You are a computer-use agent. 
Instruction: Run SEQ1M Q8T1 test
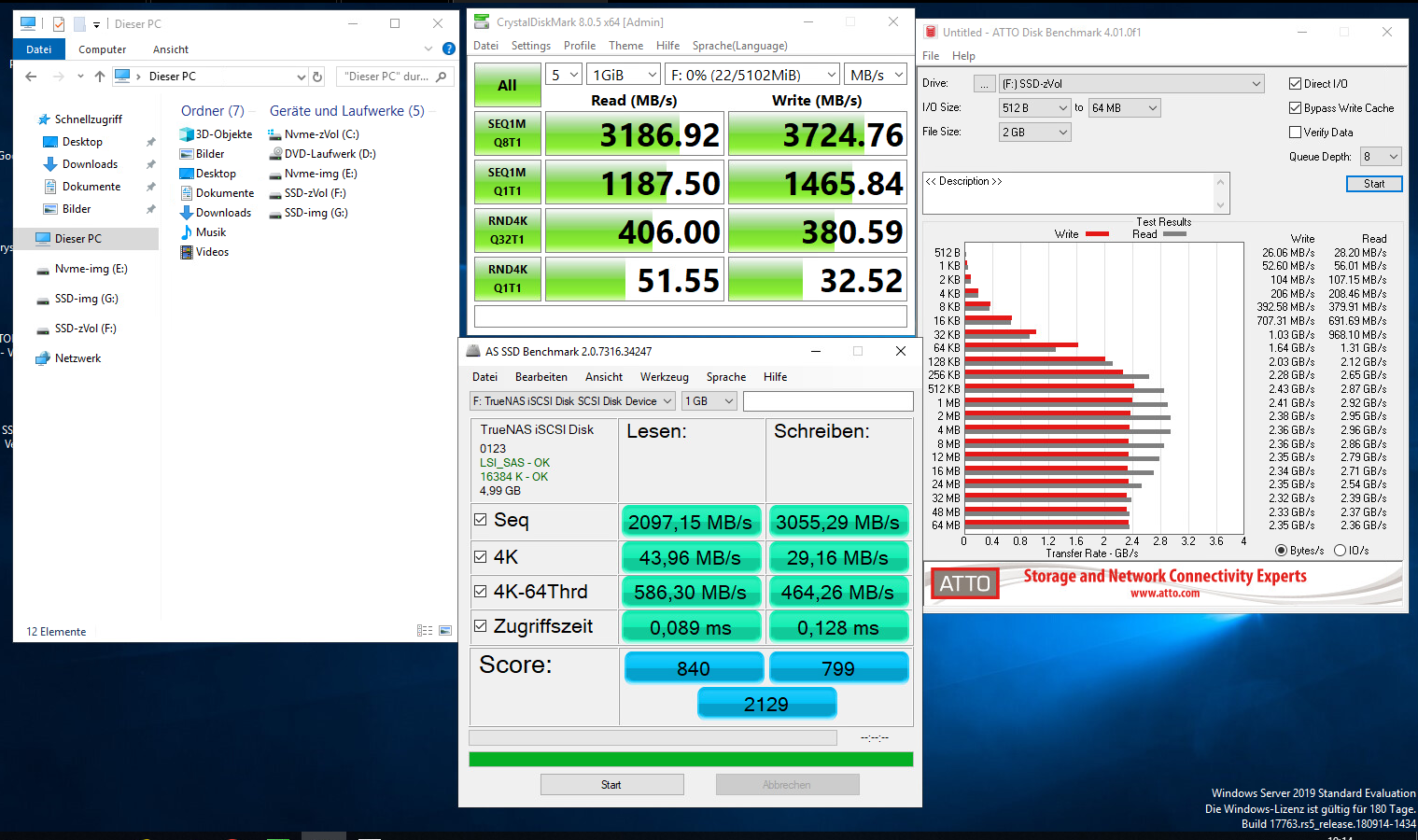[507, 133]
